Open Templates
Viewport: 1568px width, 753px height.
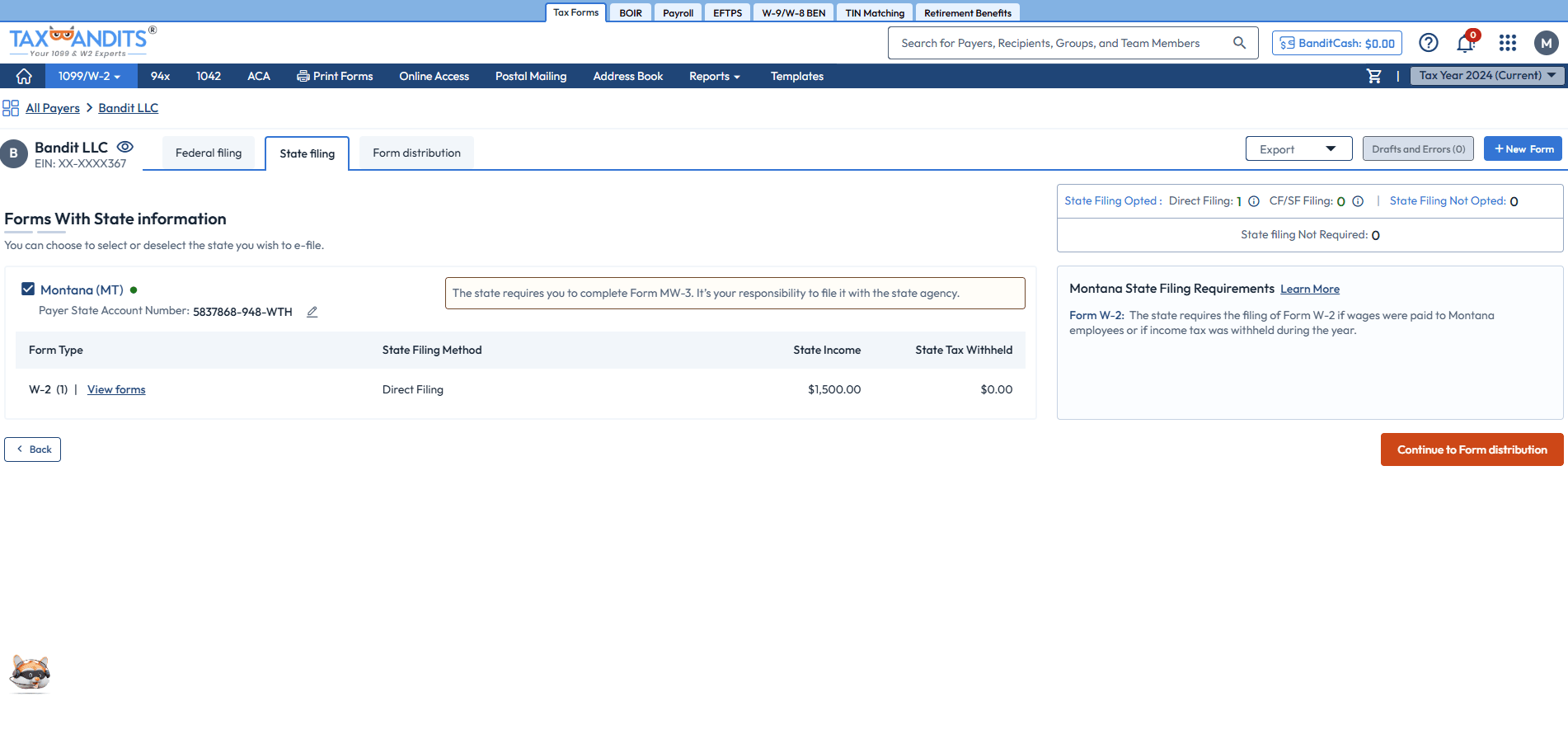pyautogui.click(x=797, y=76)
